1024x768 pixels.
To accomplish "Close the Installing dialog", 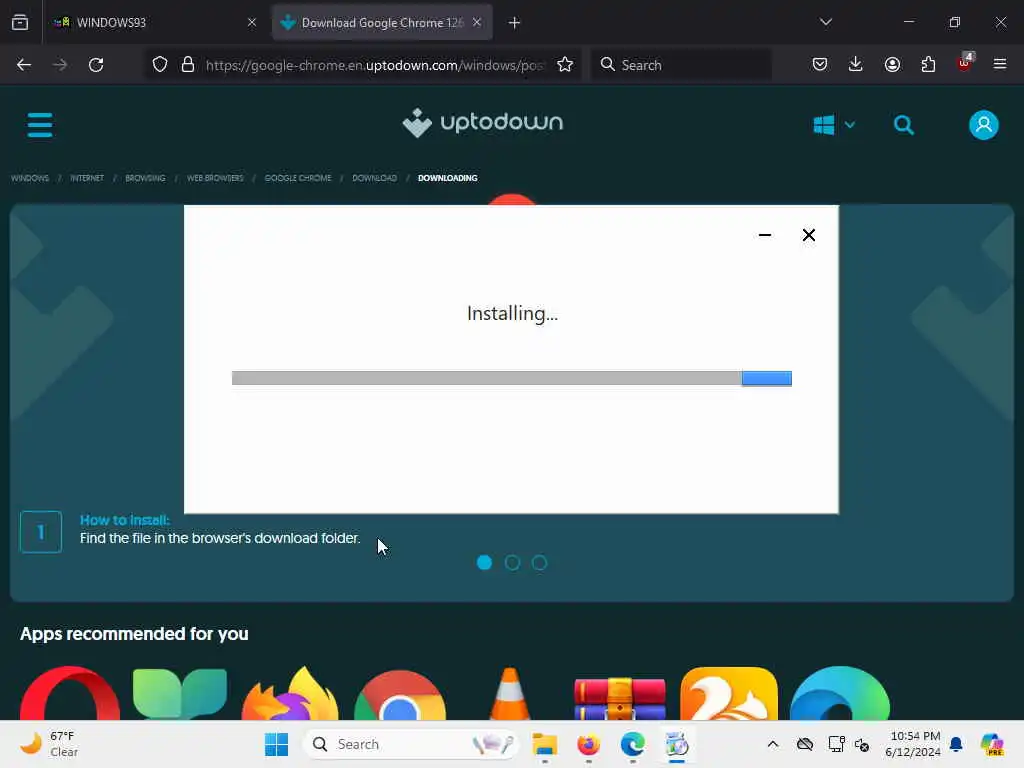I will tap(808, 235).
